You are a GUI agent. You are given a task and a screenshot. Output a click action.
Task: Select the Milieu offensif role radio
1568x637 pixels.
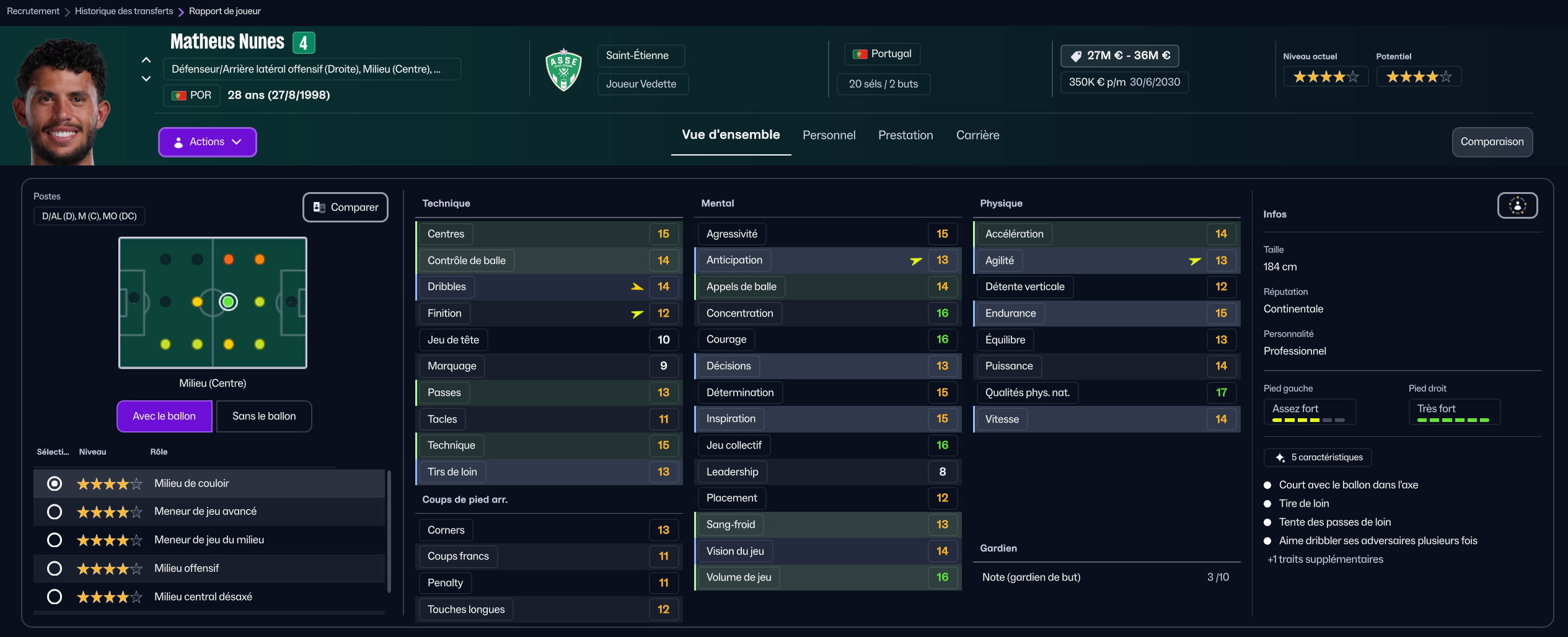tap(55, 568)
